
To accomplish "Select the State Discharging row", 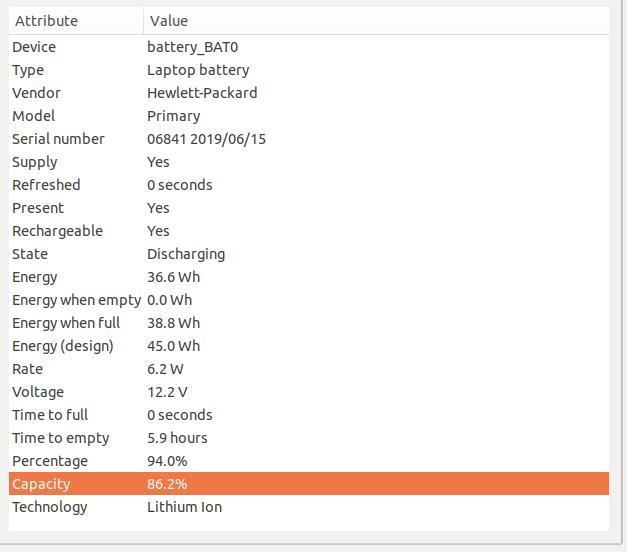I will pos(309,254).
